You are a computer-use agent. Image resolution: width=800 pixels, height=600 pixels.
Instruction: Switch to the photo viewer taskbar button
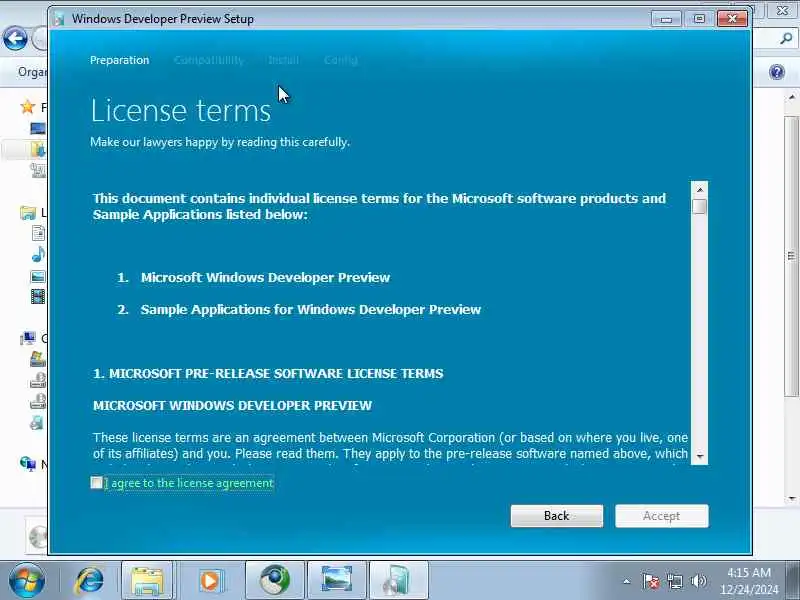[336, 581]
